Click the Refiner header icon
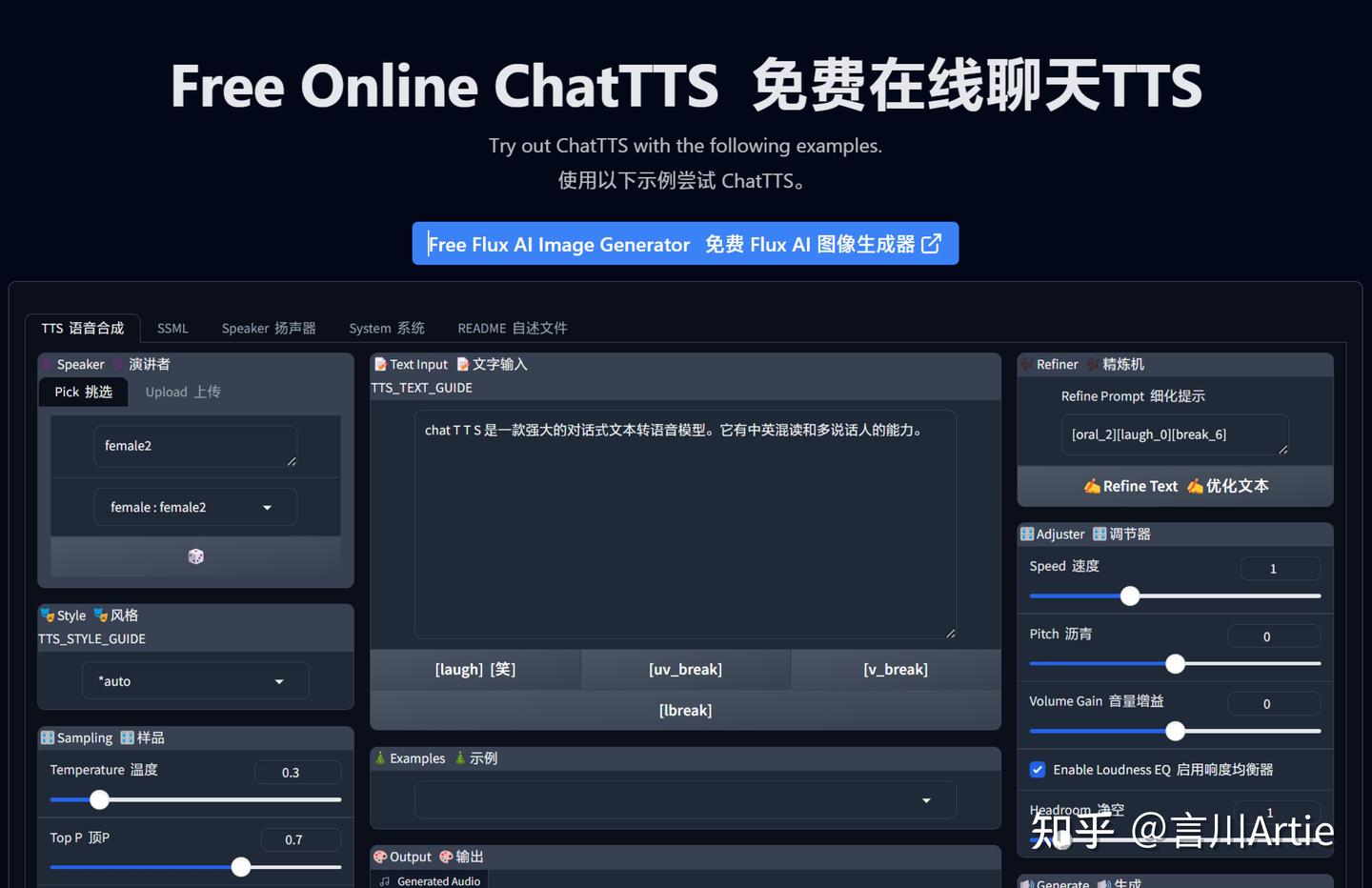The height and width of the screenshot is (888, 1372). 1030,364
